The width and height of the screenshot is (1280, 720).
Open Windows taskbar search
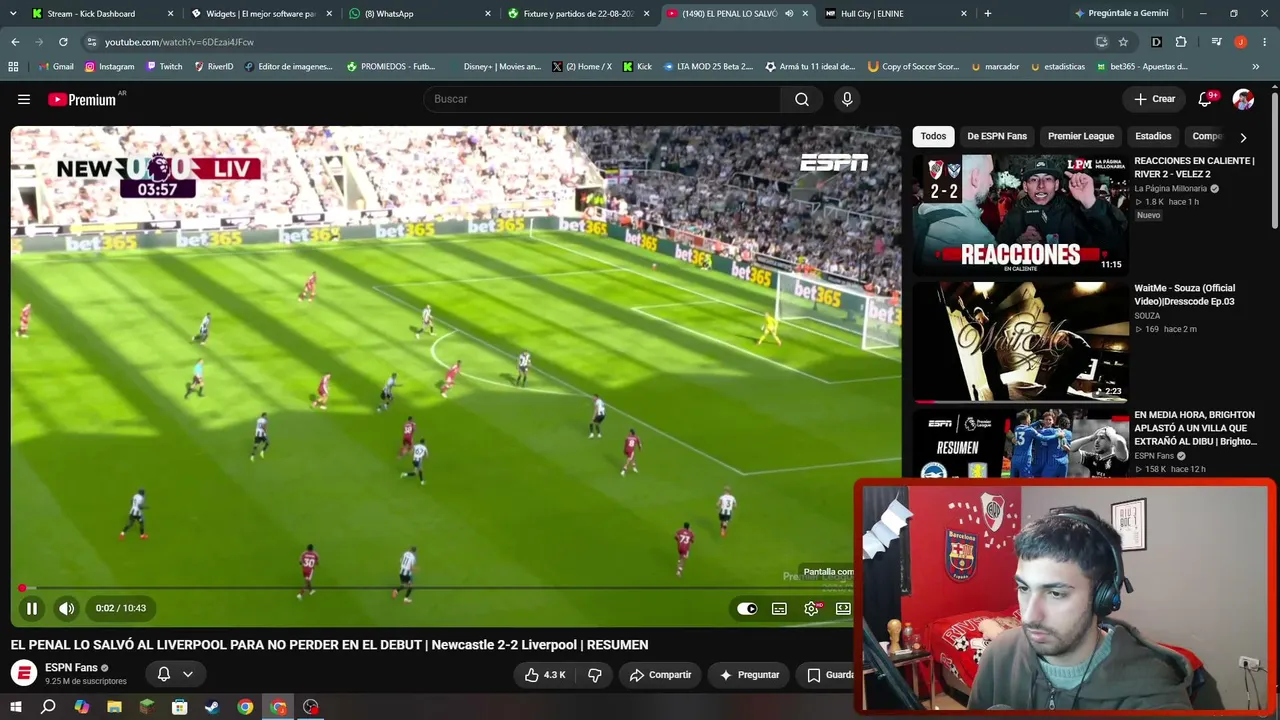(x=48, y=707)
